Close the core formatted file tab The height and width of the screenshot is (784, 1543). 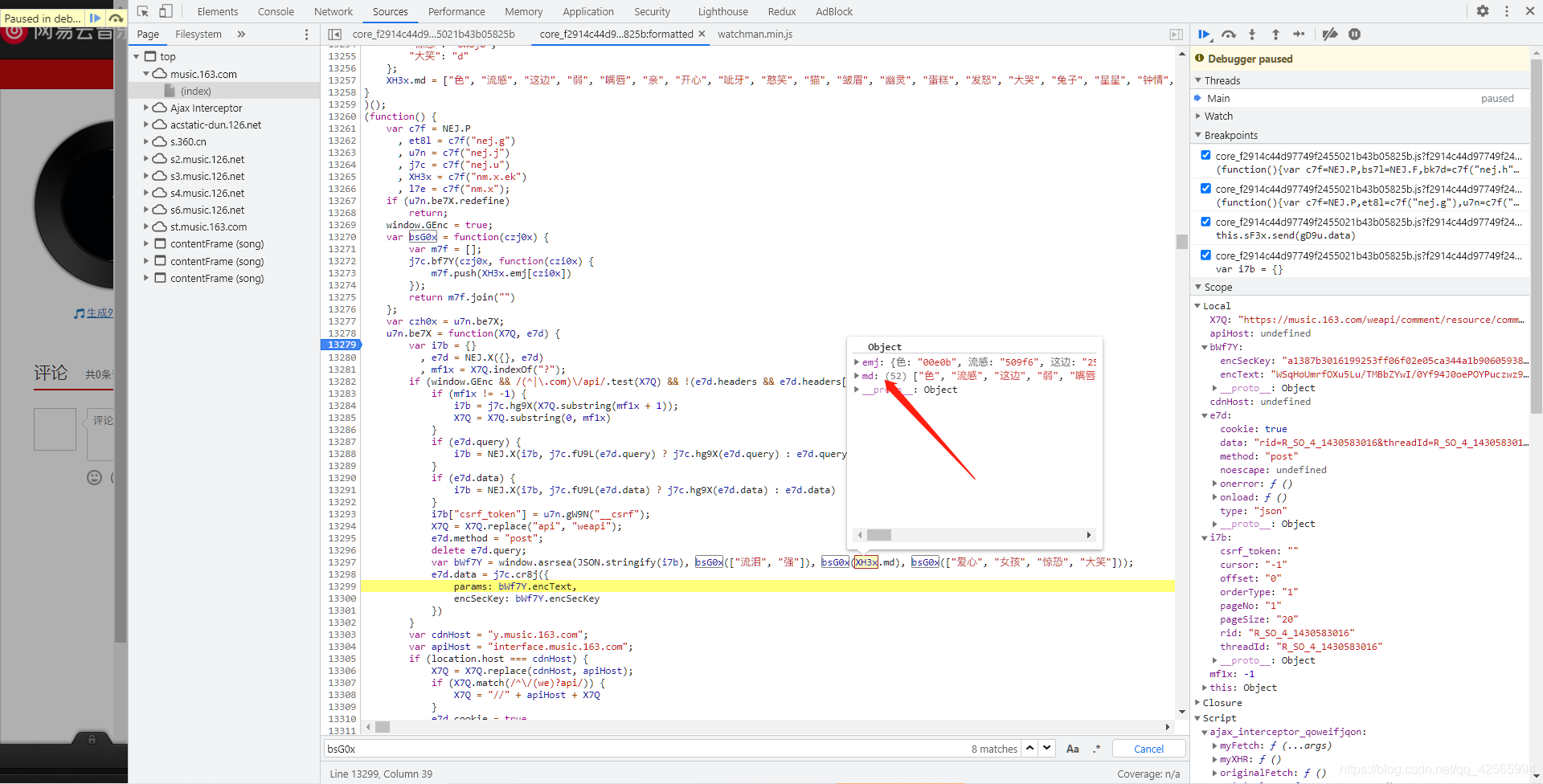tap(702, 34)
